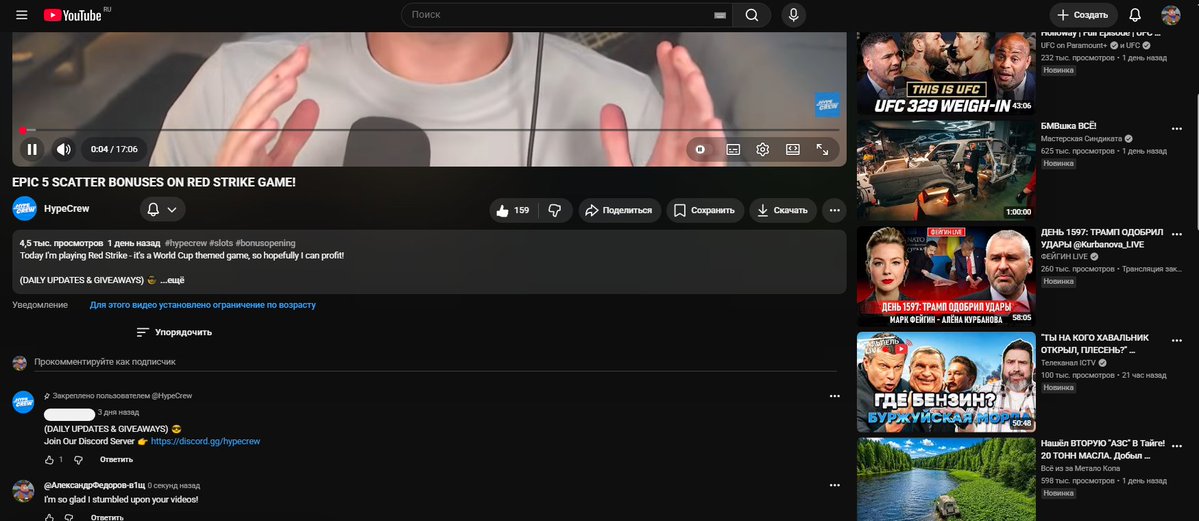Click the #bonusopening hashtag
The image size is (1199, 521).
[265, 243]
